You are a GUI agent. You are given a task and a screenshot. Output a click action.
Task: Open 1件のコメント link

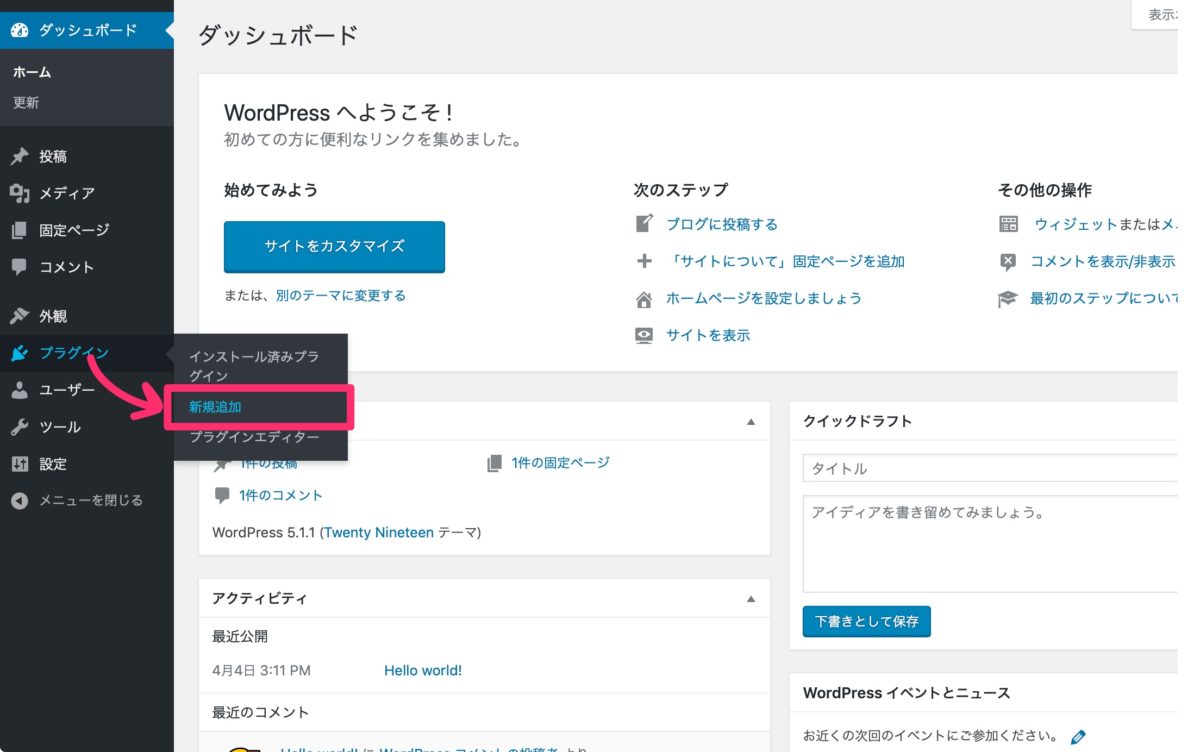tap(281, 495)
